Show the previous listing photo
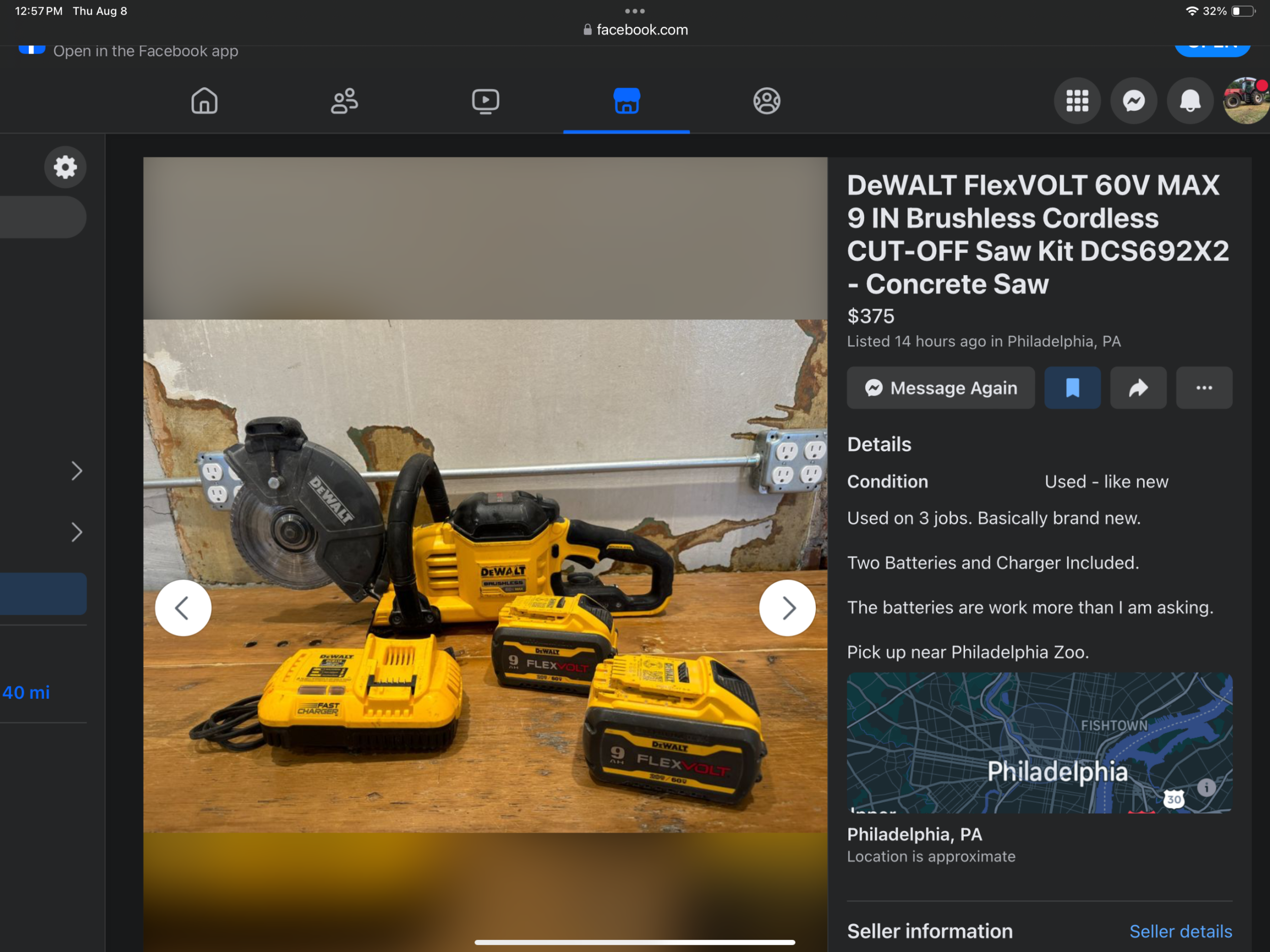1270x952 pixels. pos(183,608)
